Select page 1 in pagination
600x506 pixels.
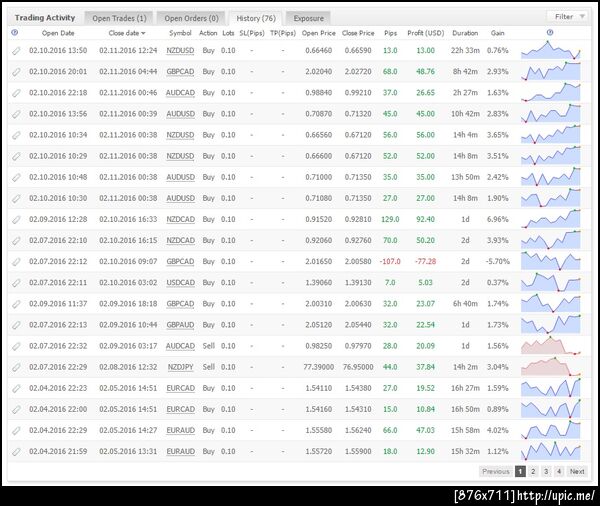520,472
